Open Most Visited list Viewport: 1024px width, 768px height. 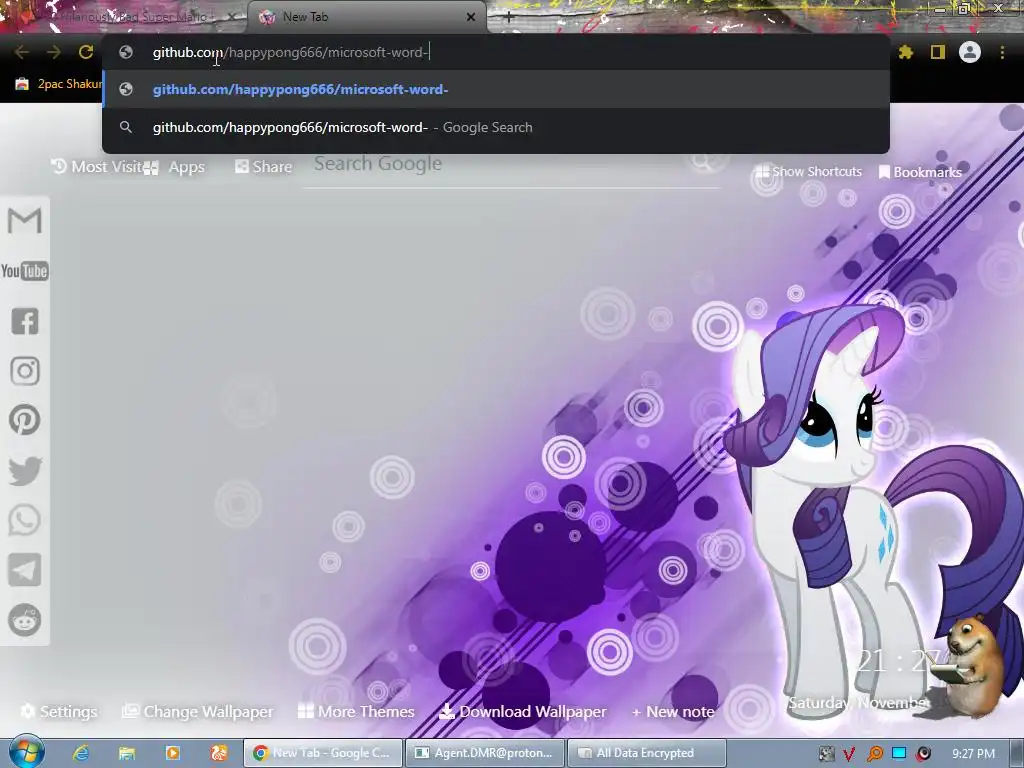pyautogui.click(x=97, y=167)
